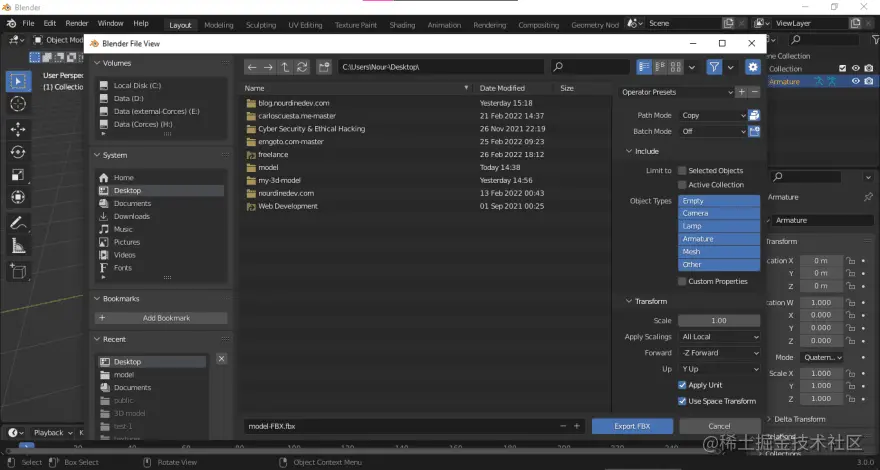Enable Custom Properties checkbox
Image resolution: width=880 pixels, height=470 pixels.
[x=682, y=281]
